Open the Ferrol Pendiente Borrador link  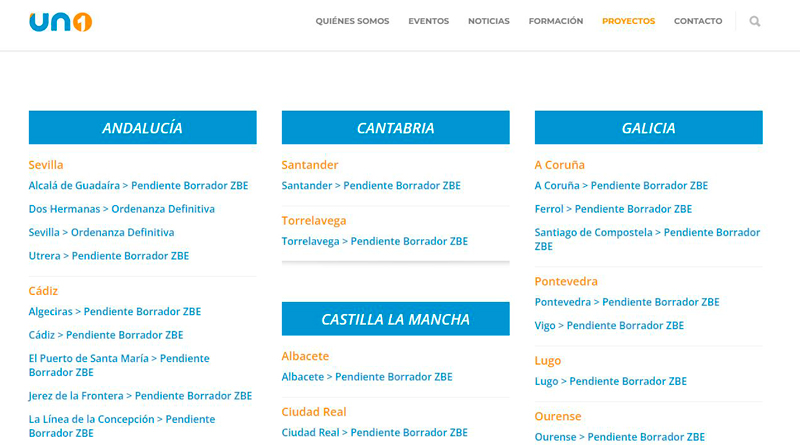[613, 209]
